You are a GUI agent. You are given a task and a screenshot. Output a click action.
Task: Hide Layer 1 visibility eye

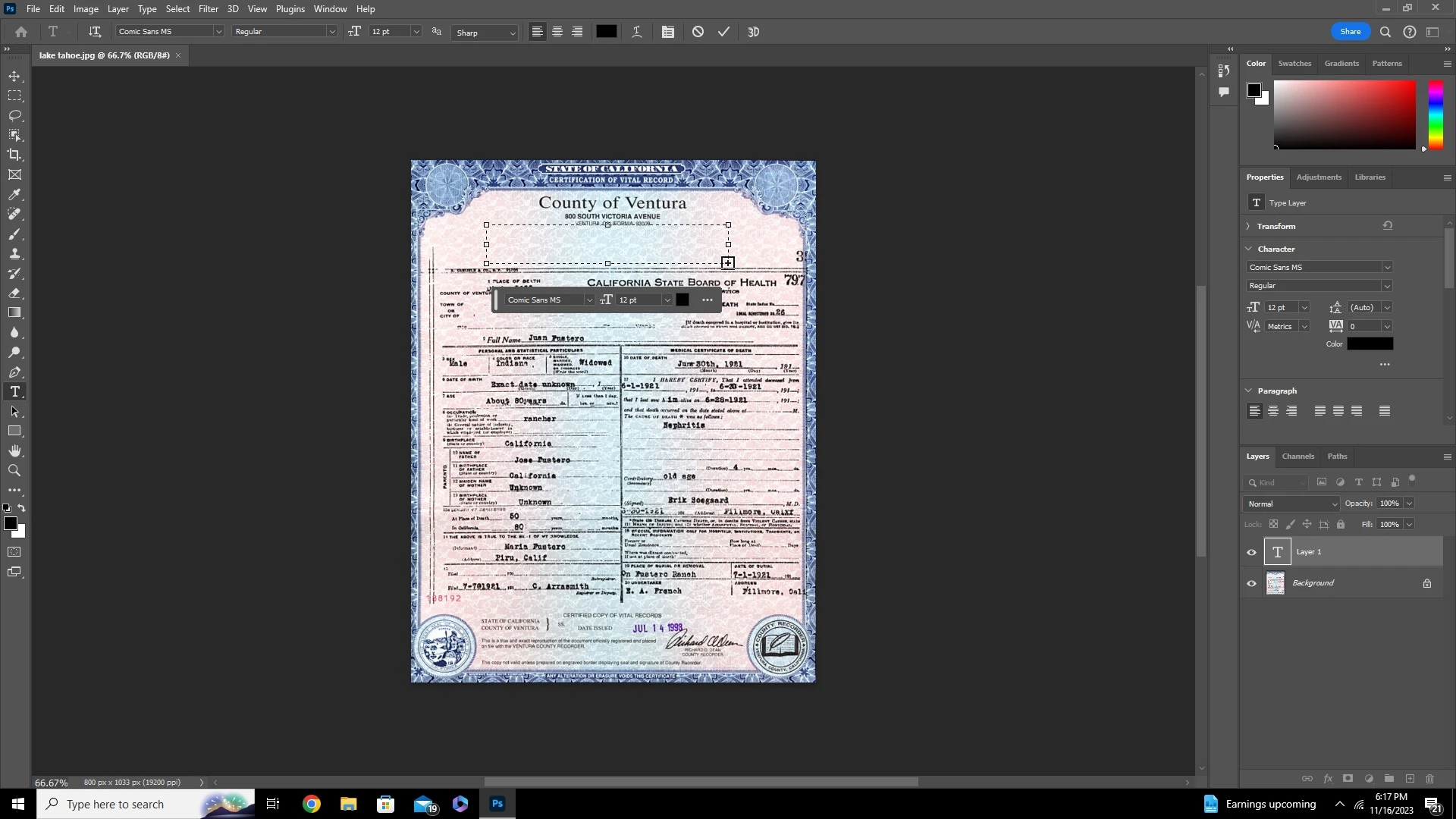tap(1251, 552)
